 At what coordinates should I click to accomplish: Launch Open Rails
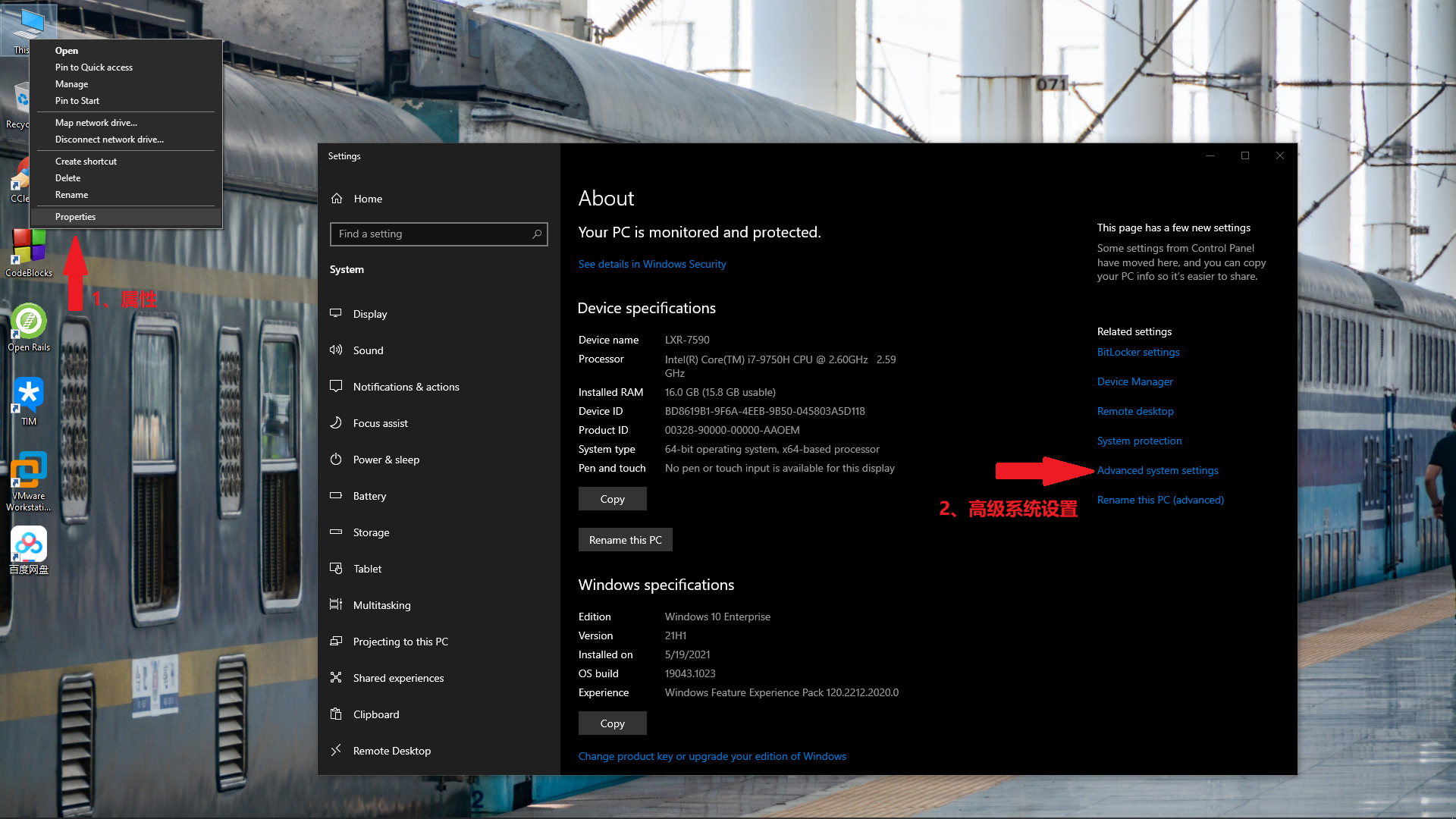28,322
